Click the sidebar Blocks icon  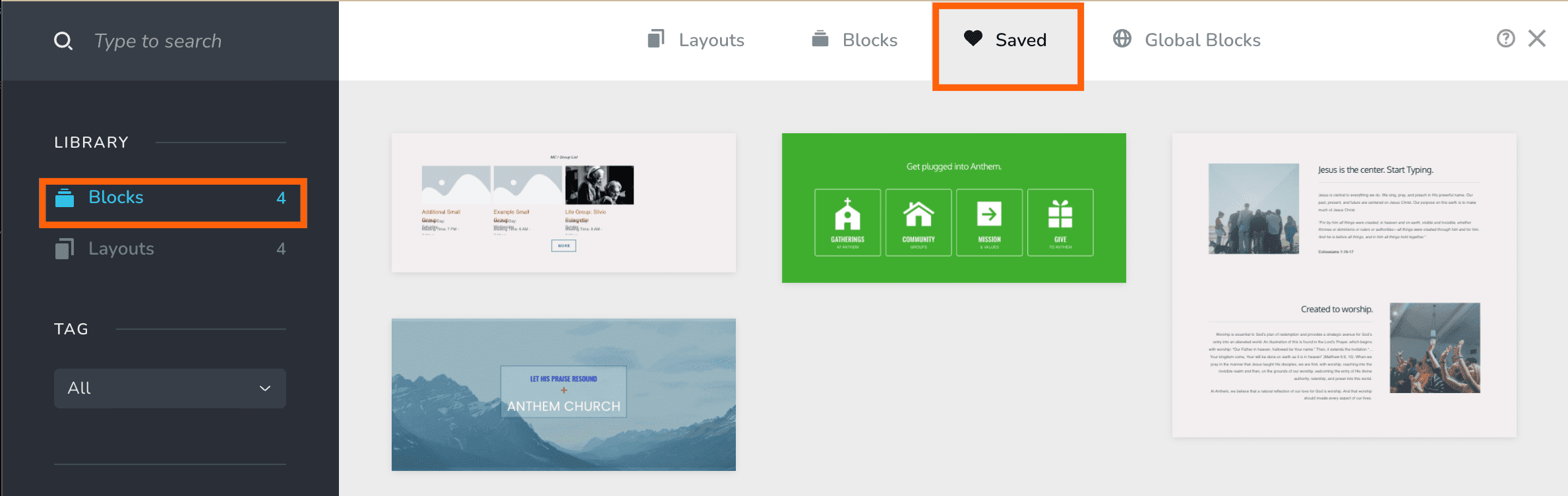(x=65, y=197)
